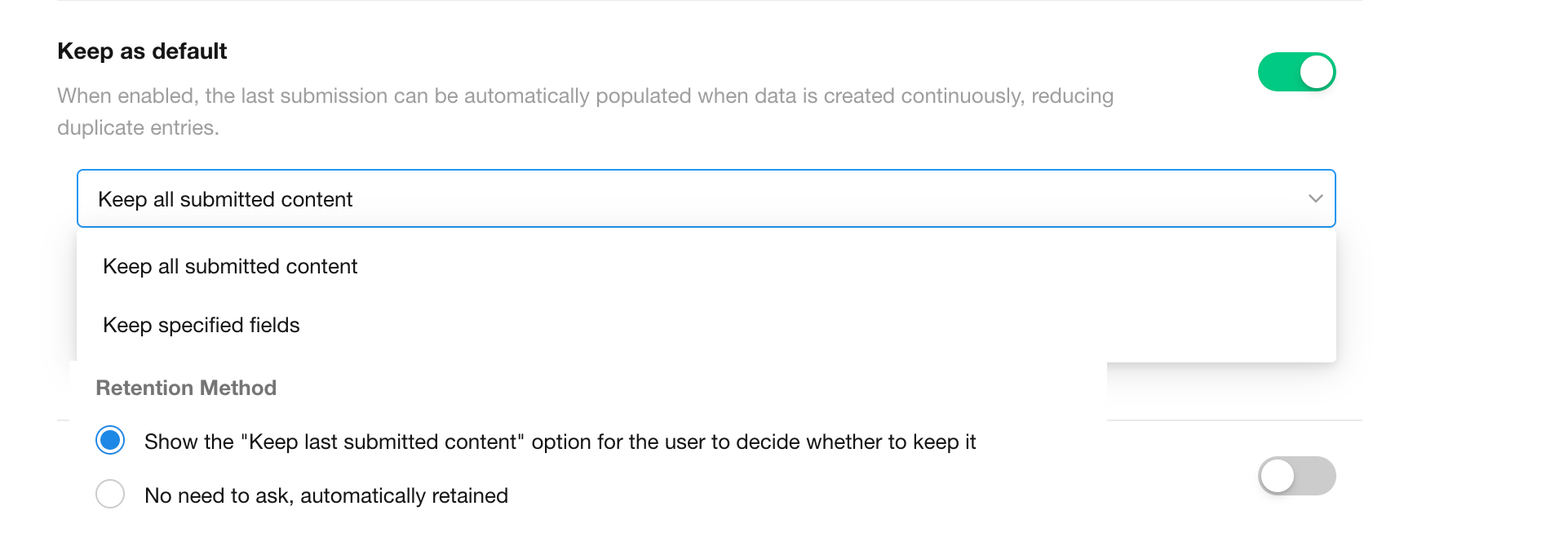
Task: Click the label text beginning "Show the"
Action: pos(560,442)
